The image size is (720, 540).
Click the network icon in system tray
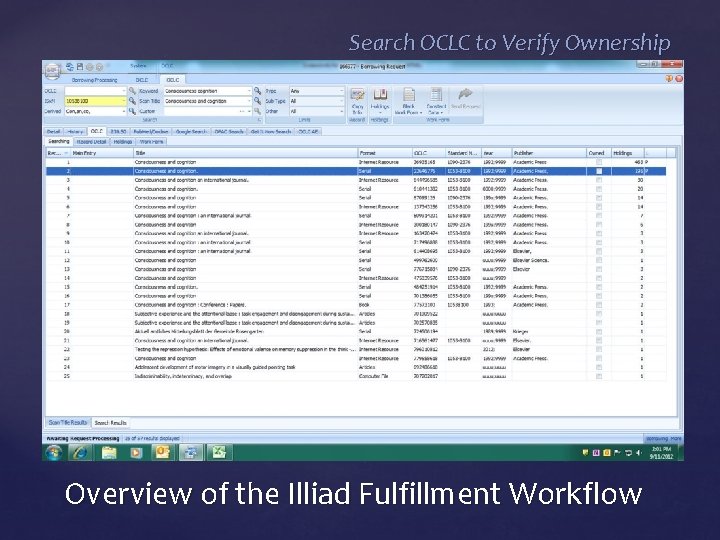coord(628,453)
